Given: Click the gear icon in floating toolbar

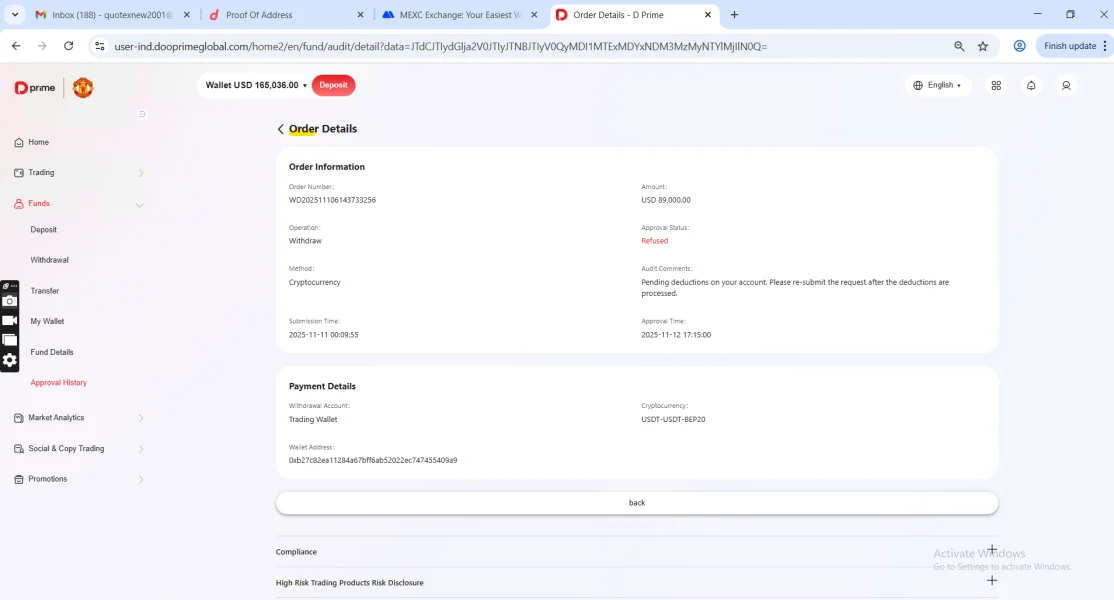Looking at the screenshot, I should click(10, 360).
